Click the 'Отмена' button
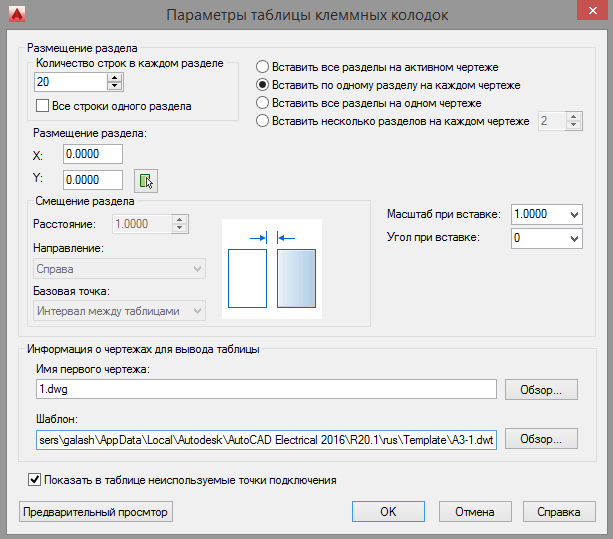Image resolution: width=613 pixels, height=539 pixels. pos(475,512)
